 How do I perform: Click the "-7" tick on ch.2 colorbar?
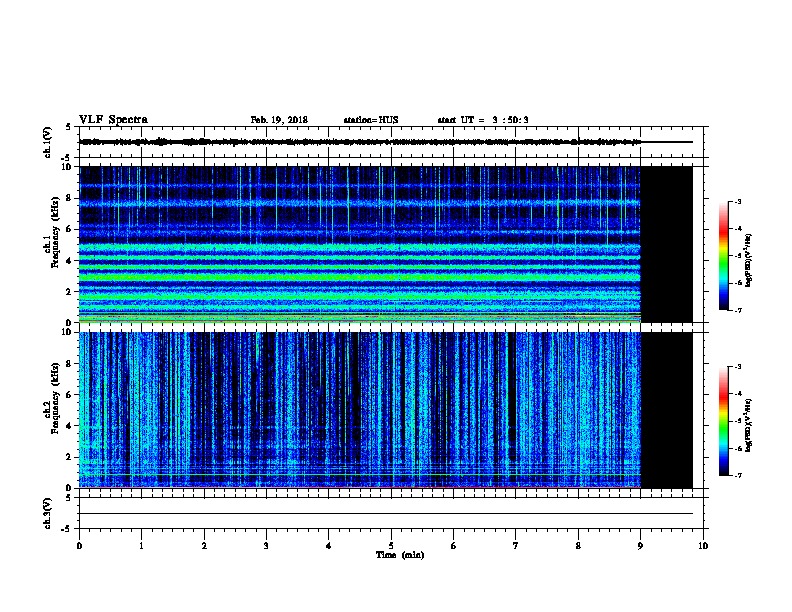coord(737,475)
